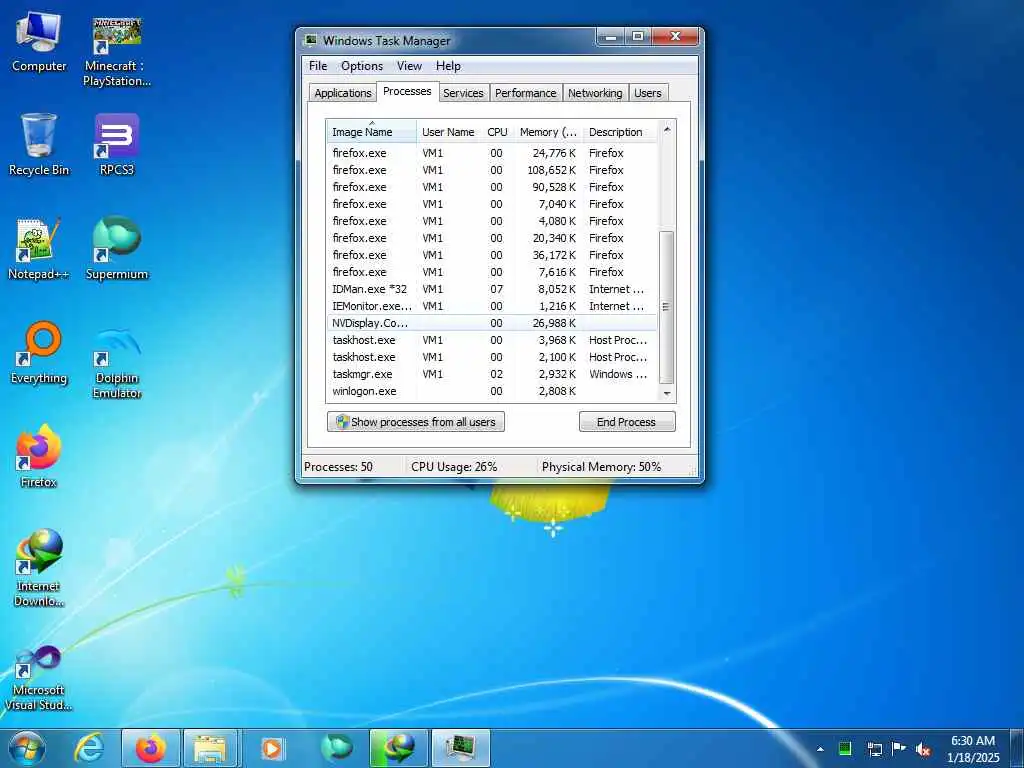Sort by the CPU column header
Viewport: 1024px width, 768px height.
(x=498, y=131)
